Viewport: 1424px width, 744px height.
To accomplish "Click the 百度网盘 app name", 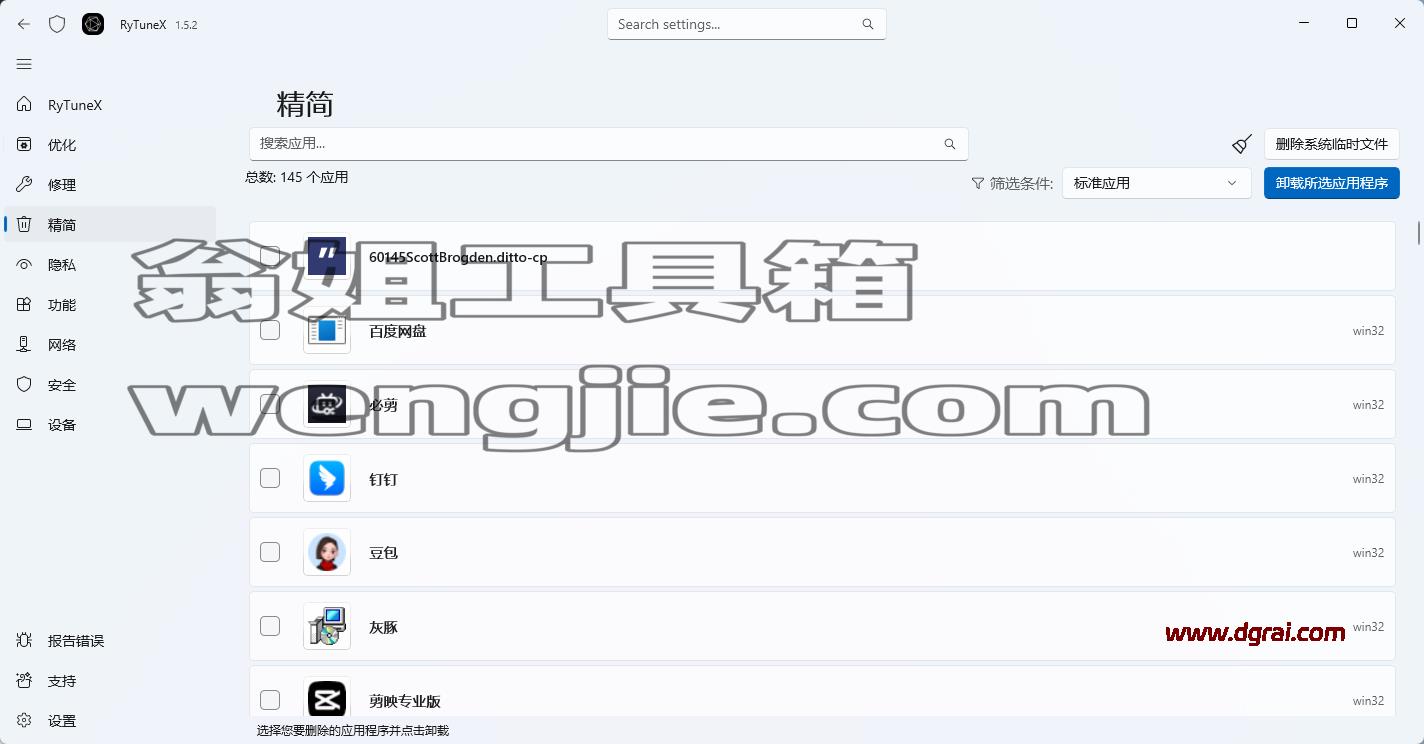I will pos(397,332).
